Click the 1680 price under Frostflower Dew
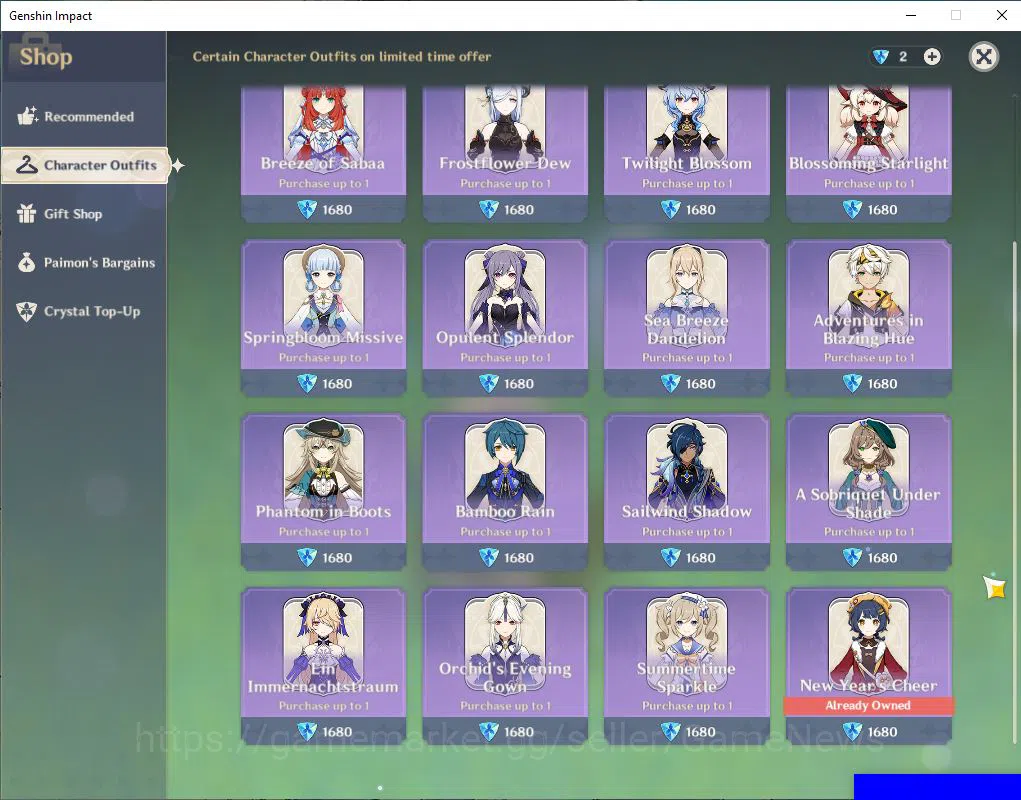Image resolution: width=1021 pixels, height=800 pixels. click(x=518, y=210)
